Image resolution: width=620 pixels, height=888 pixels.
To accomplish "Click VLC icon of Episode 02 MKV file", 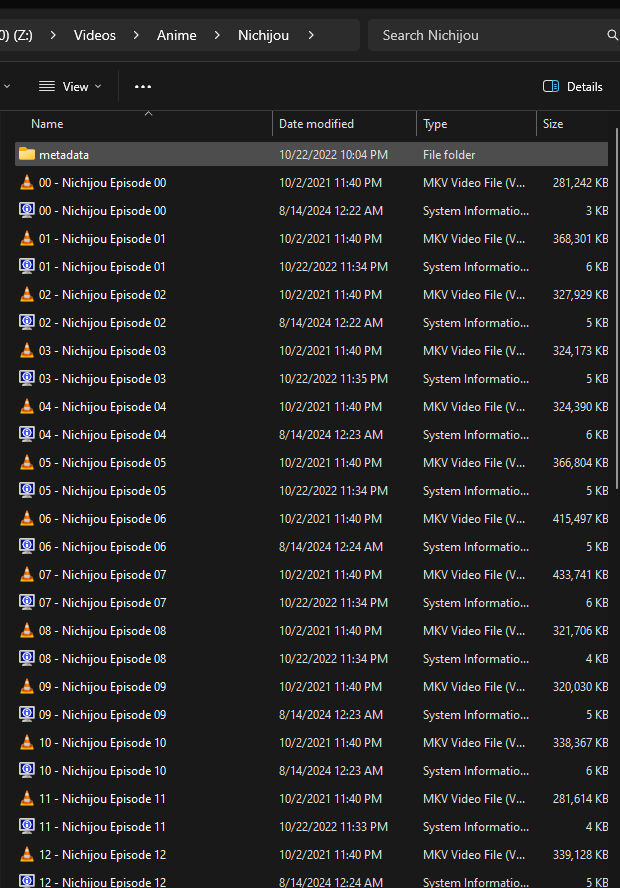I will (x=27, y=294).
